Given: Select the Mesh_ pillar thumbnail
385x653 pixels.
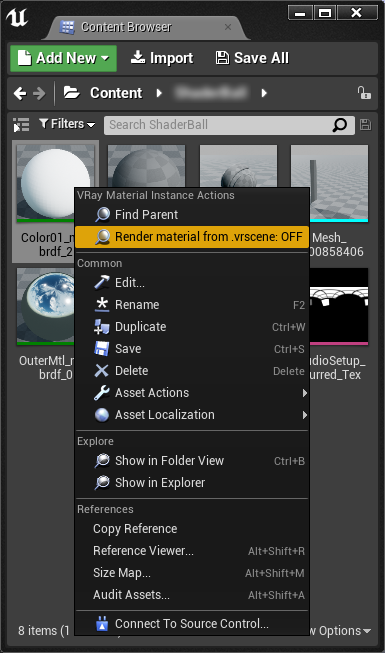Looking at the screenshot, I should pos(329,182).
